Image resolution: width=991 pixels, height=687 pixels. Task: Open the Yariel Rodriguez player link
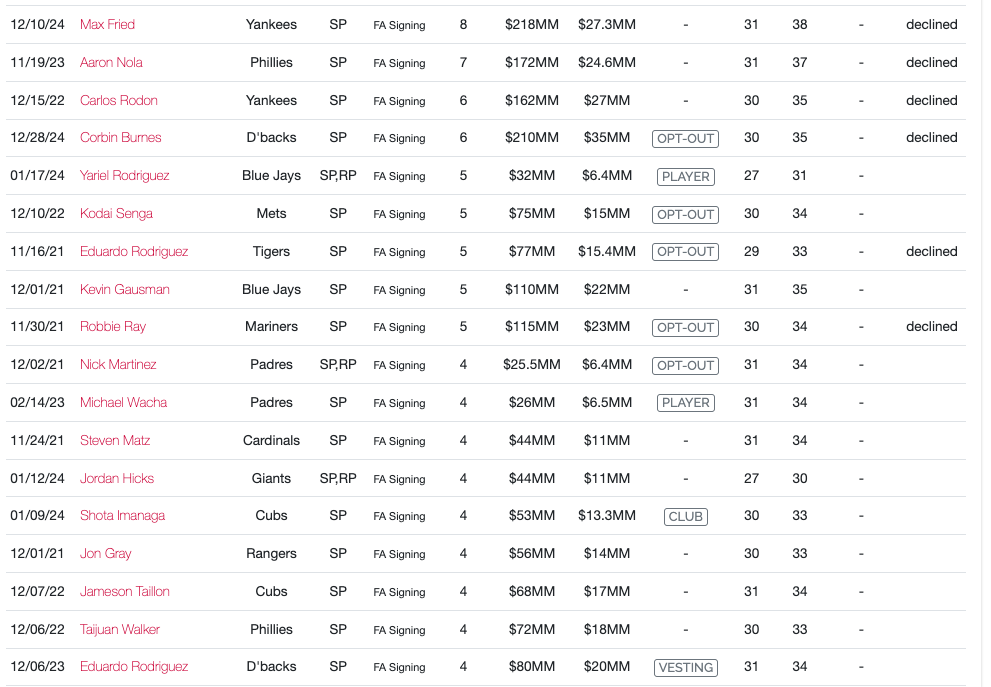[124, 175]
